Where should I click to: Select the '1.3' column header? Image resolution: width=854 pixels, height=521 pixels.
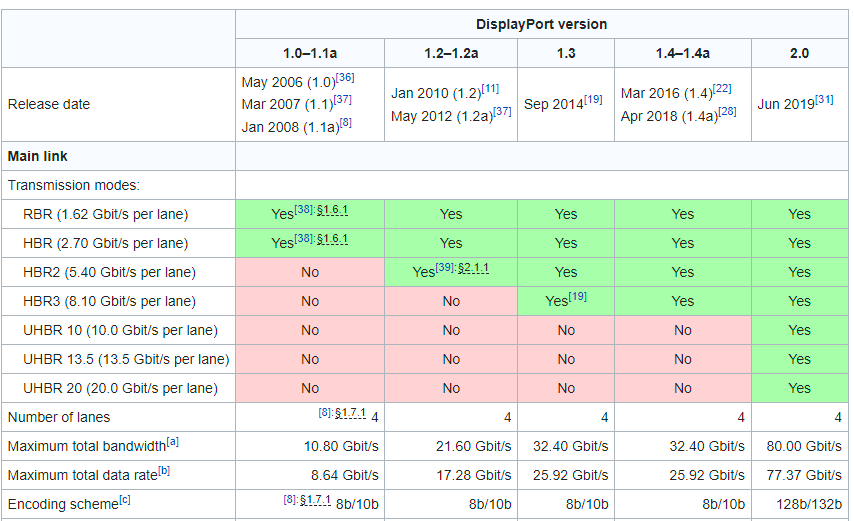566,53
